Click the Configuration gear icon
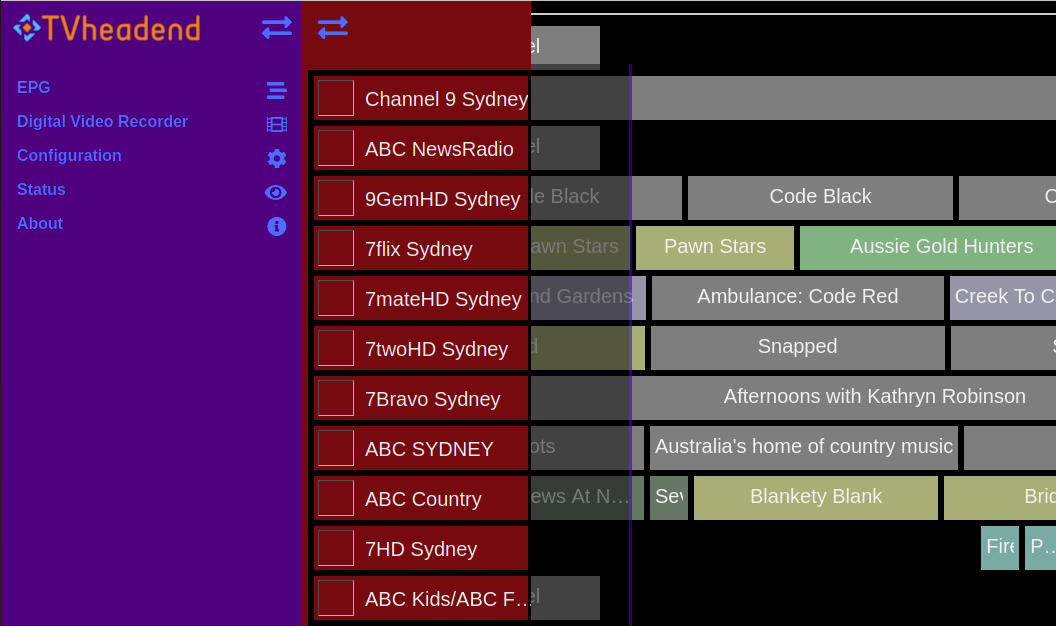The image size is (1056, 626). 277,158
